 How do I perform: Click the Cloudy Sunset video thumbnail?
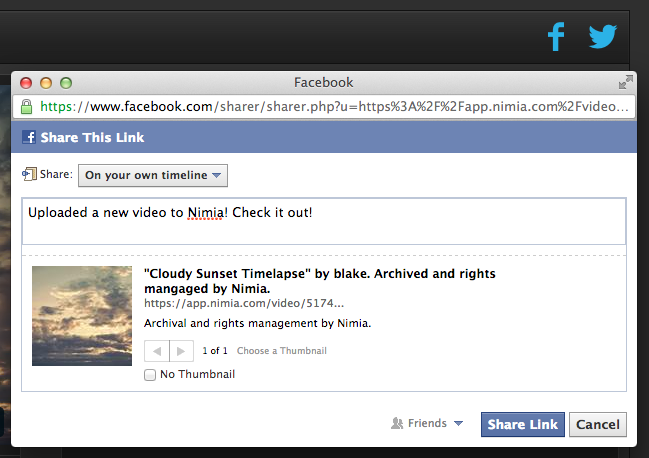coord(82,316)
